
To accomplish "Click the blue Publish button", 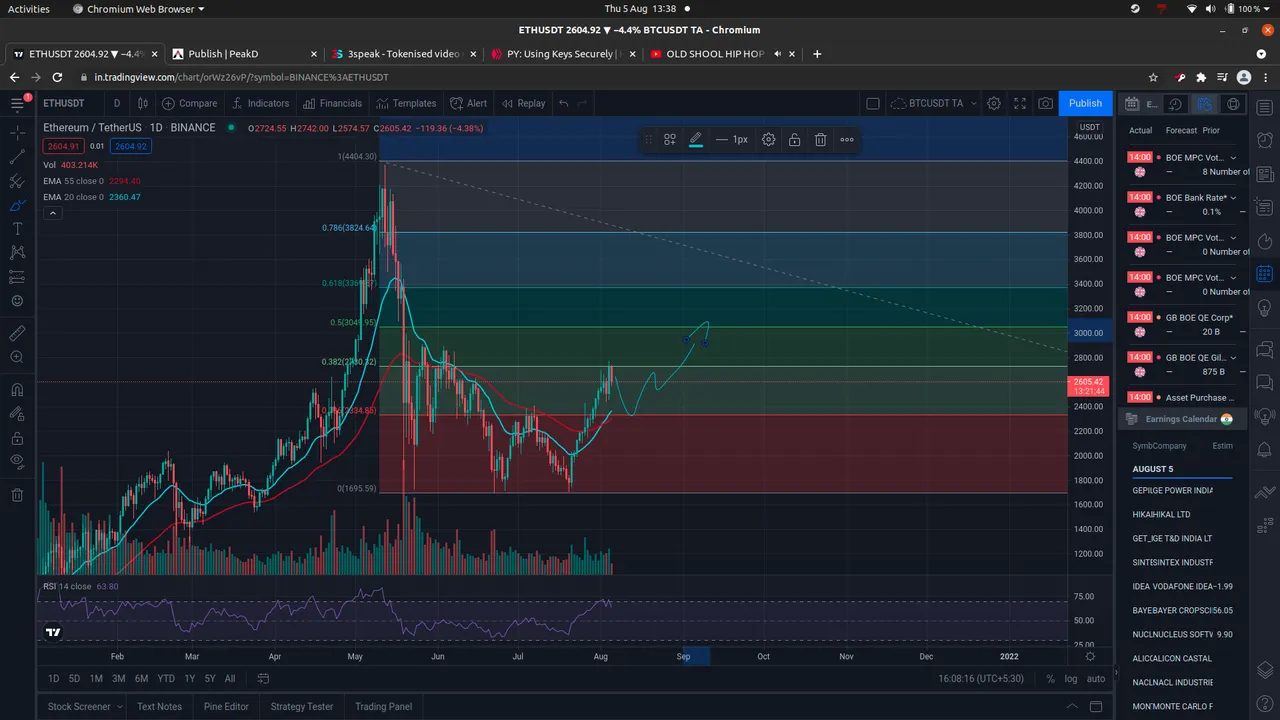I will (1085, 103).
